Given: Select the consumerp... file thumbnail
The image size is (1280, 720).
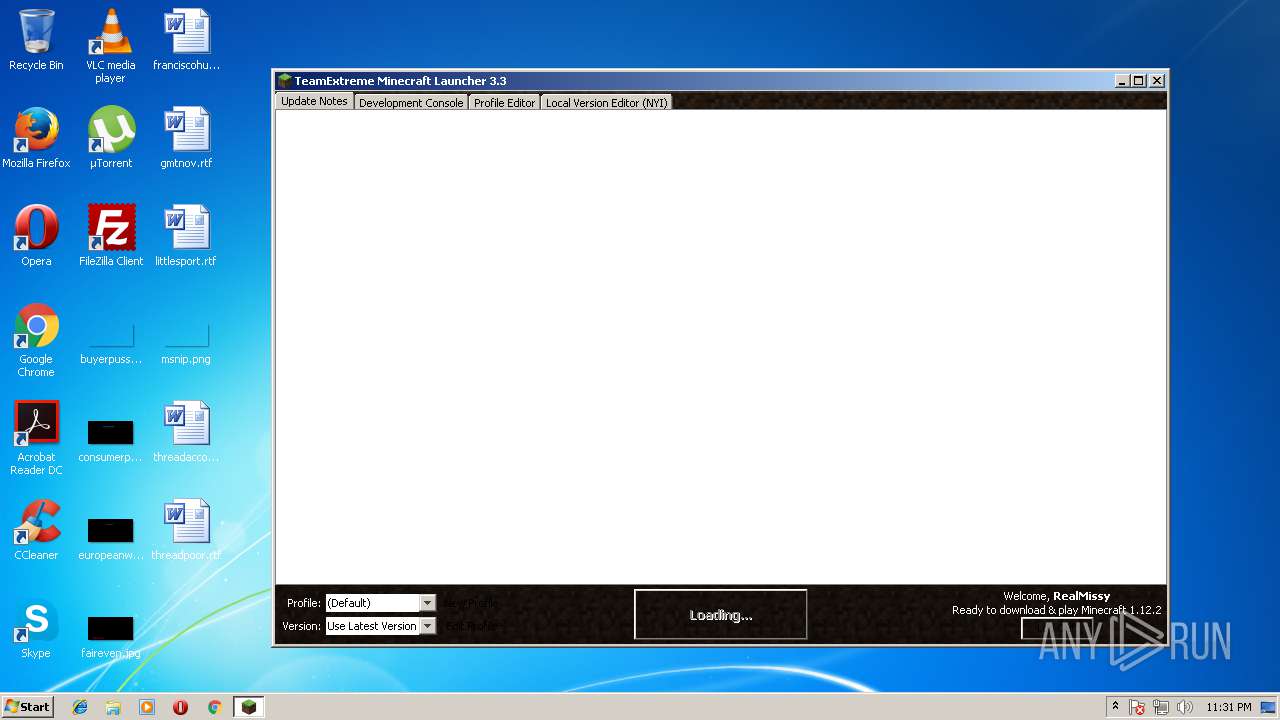Looking at the screenshot, I should [110, 440].
